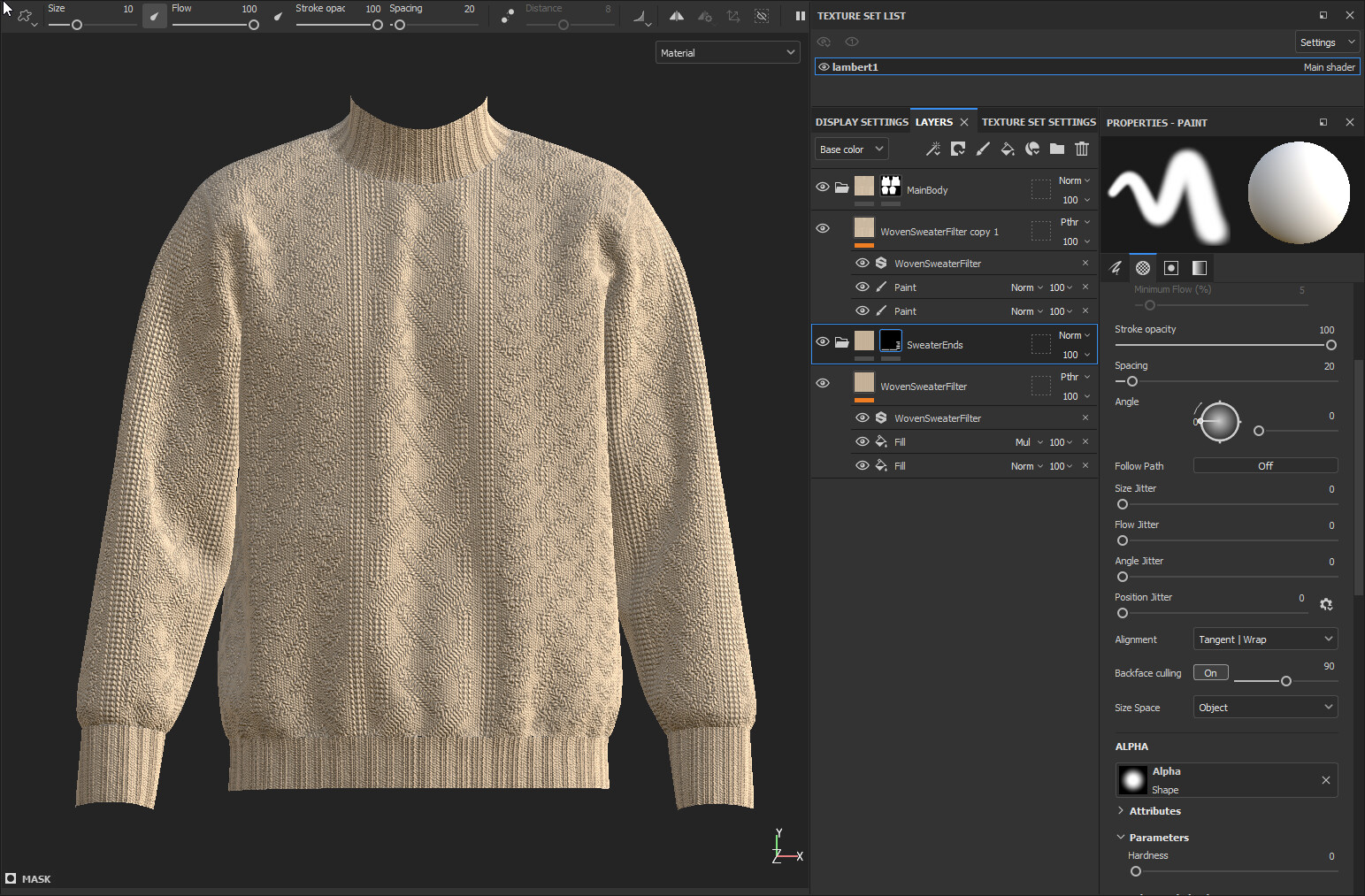This screenshot has height=896, width=1365.
Task: Open the Base color channel dropdown
Action: click(x=850, y=149)
